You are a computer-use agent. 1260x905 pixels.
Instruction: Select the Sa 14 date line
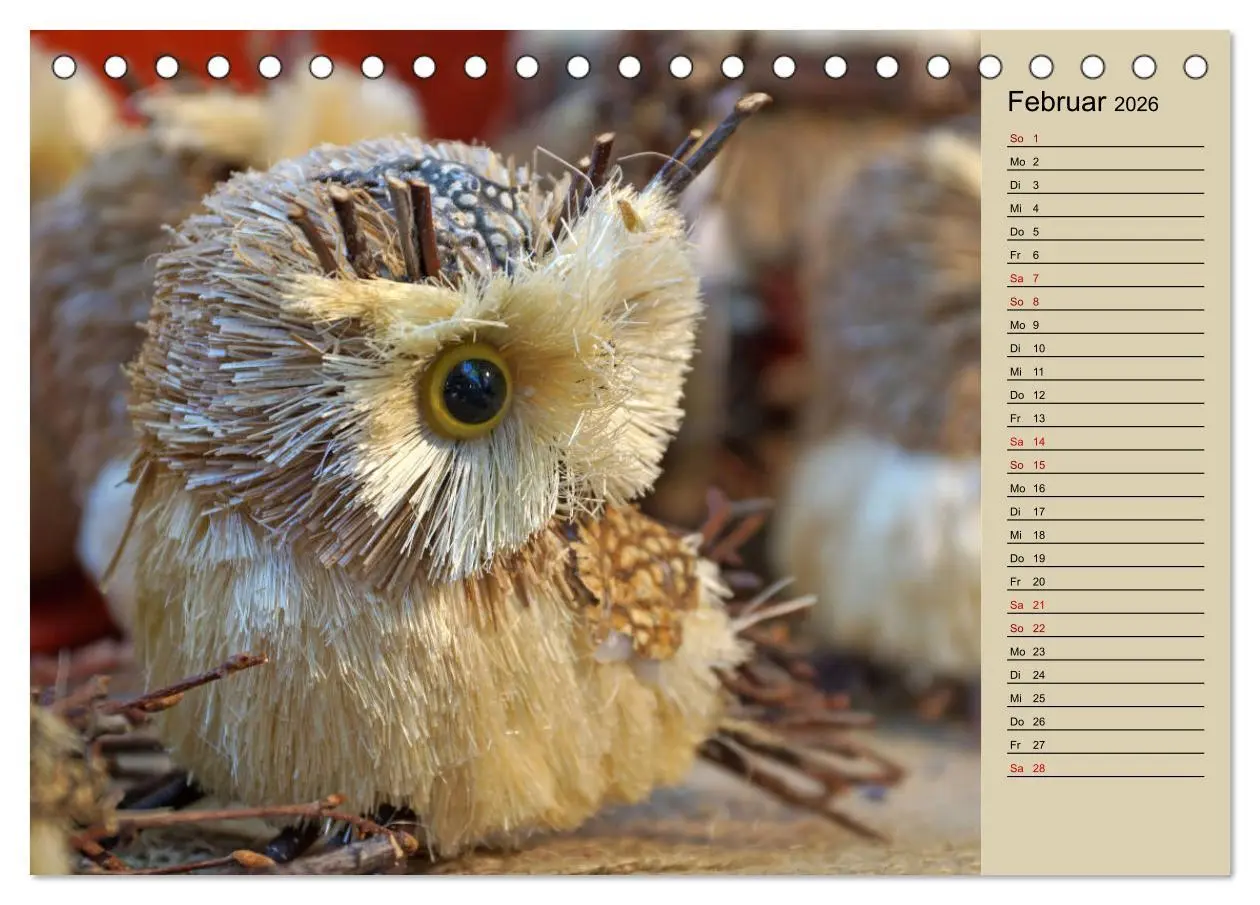[1105, 442]
